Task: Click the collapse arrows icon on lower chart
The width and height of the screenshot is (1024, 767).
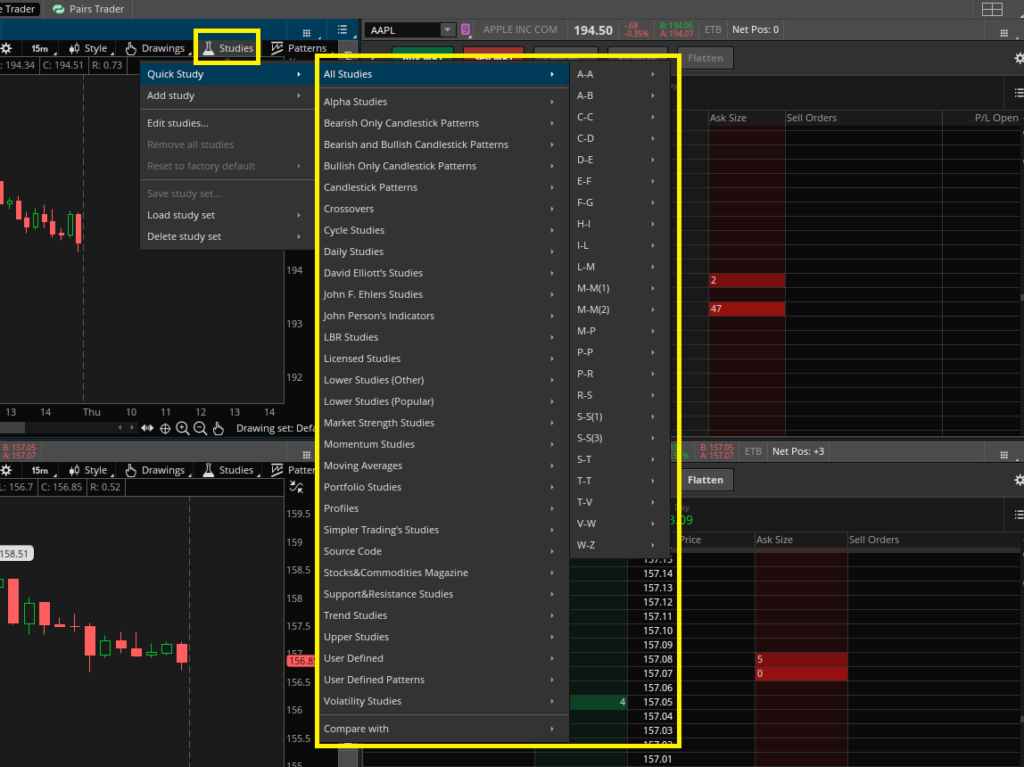Action: click(296, 487)
